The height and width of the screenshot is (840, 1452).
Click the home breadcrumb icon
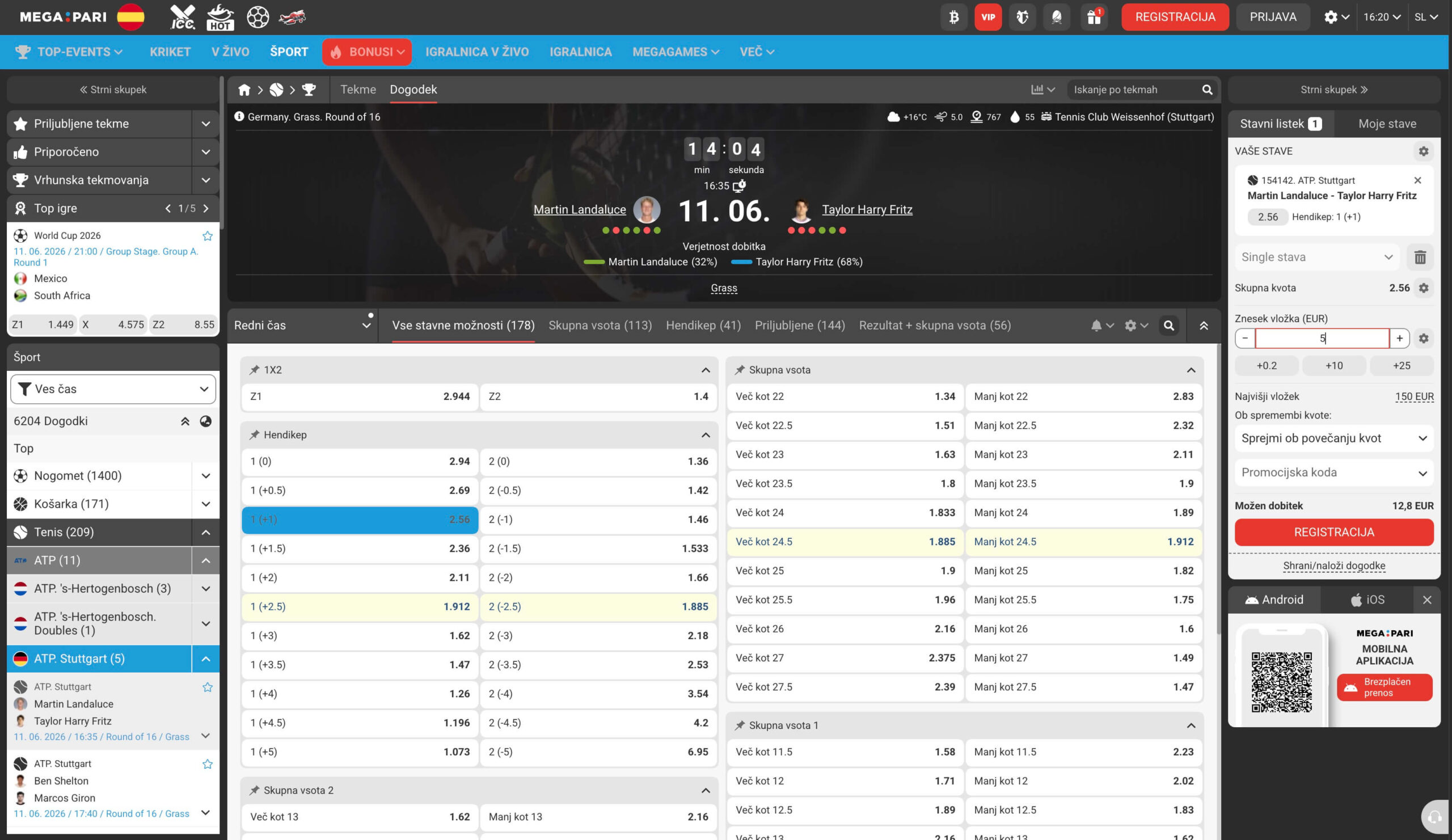[x=244, y=90]
